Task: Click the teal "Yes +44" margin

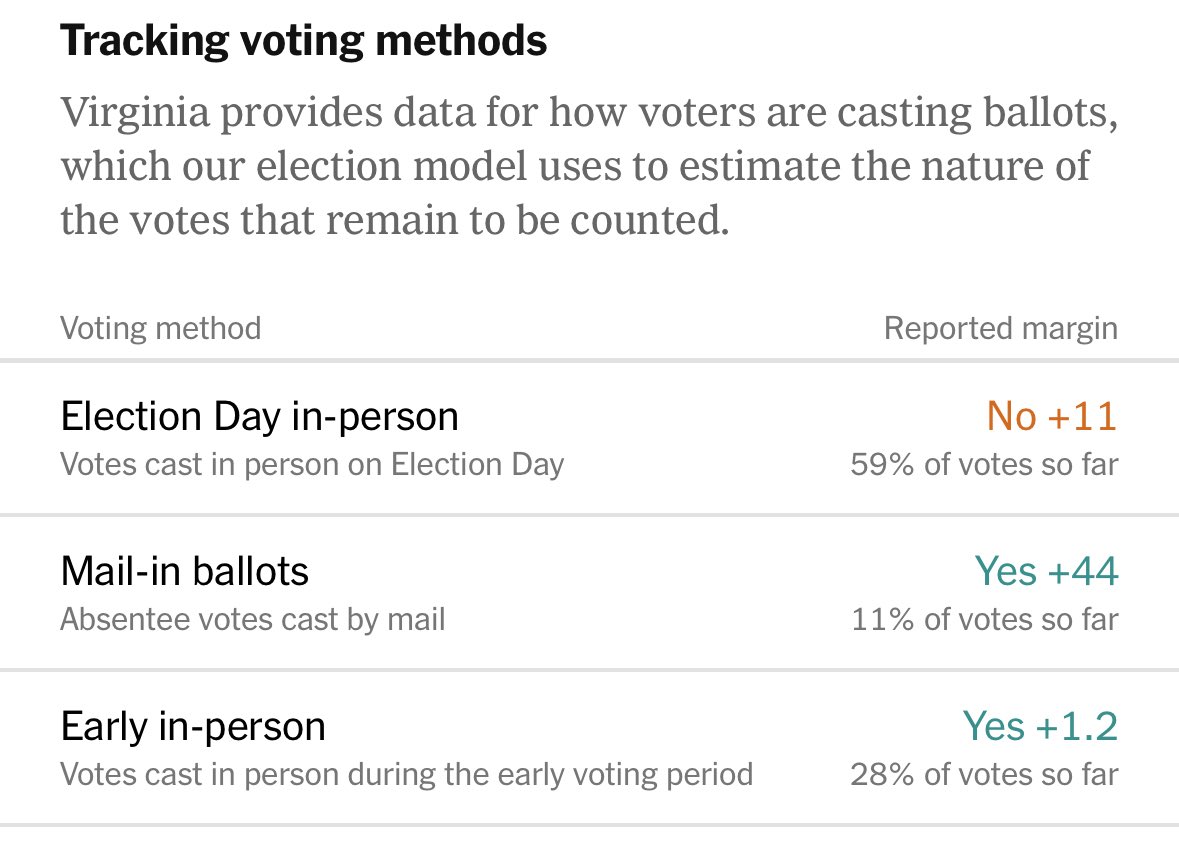Action: (1046, 571)
